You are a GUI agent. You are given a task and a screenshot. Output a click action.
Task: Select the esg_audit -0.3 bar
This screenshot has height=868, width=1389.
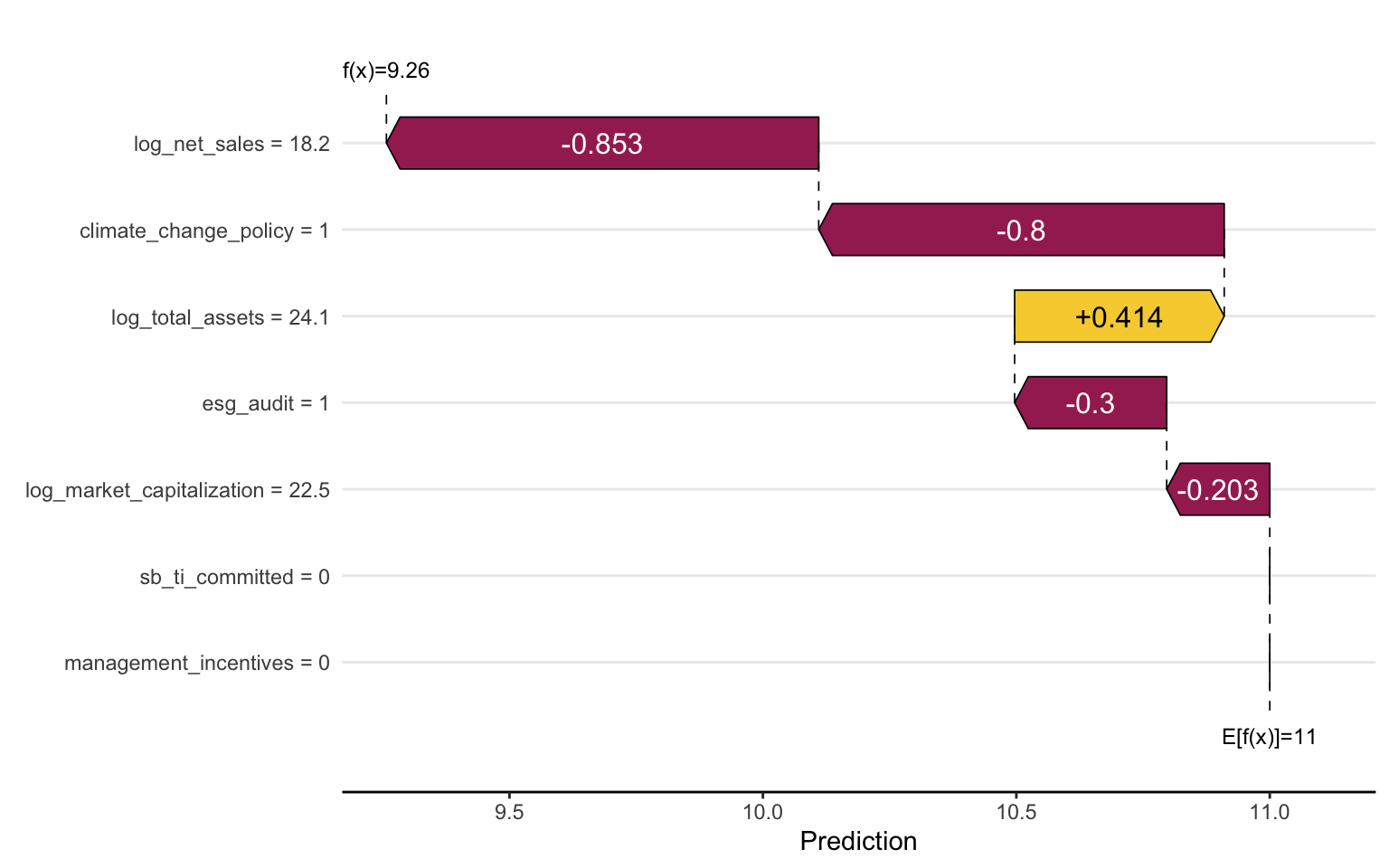pyautogui.click(x=1091, y=403)
